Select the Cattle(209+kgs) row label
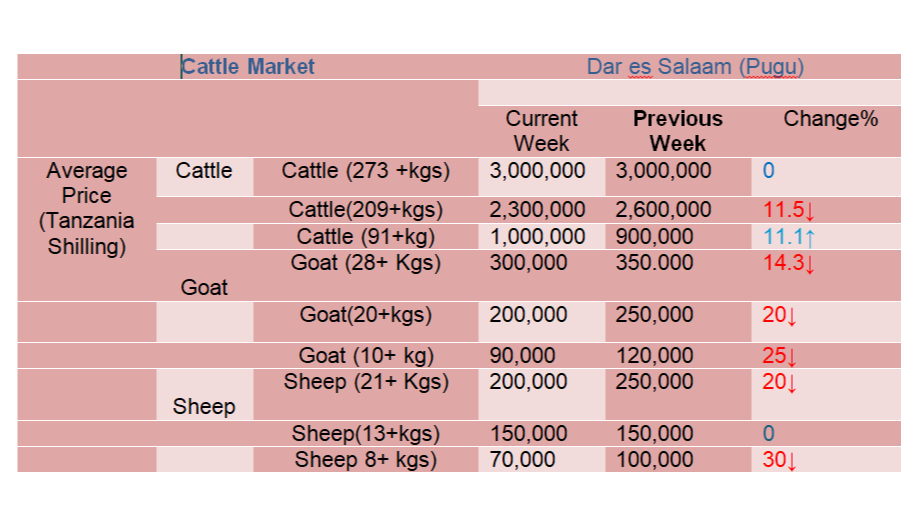 tap(365, 210)
